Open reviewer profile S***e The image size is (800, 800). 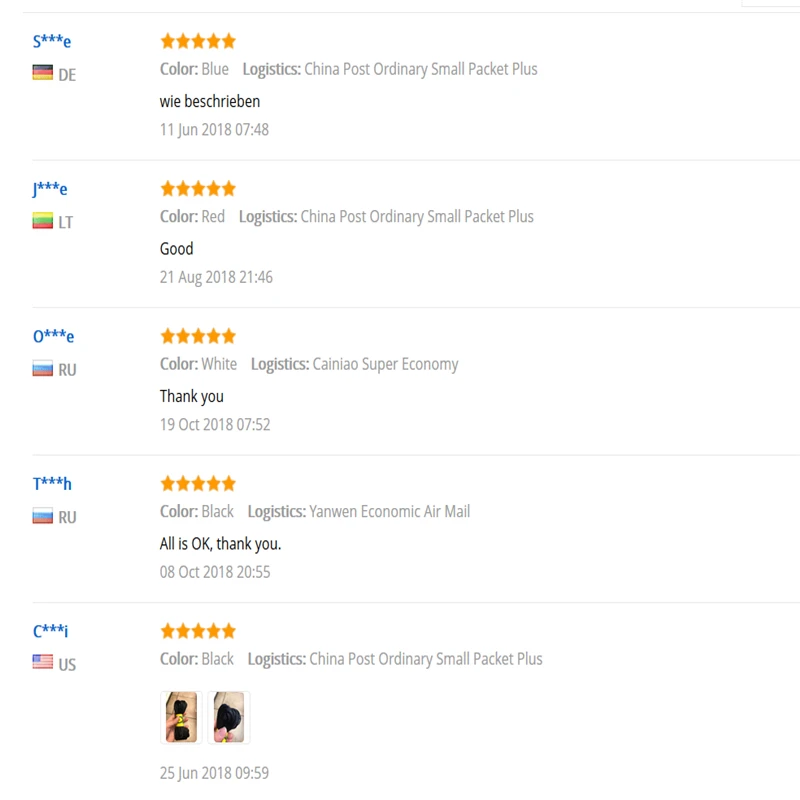[52, 41]
